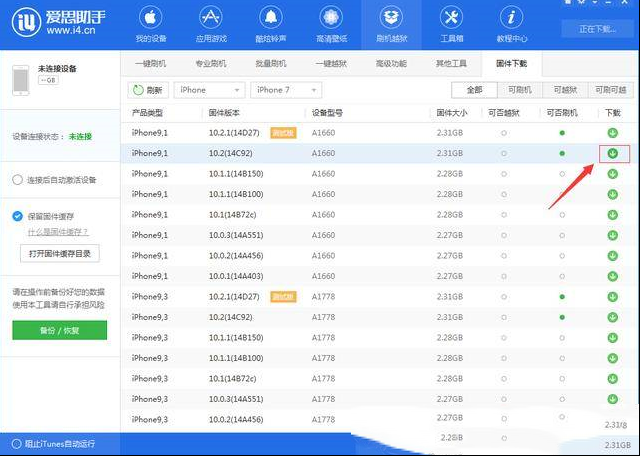Click green 备份 / 恢复 button
This screenshot has height=456, width=640.
point(60,330)
